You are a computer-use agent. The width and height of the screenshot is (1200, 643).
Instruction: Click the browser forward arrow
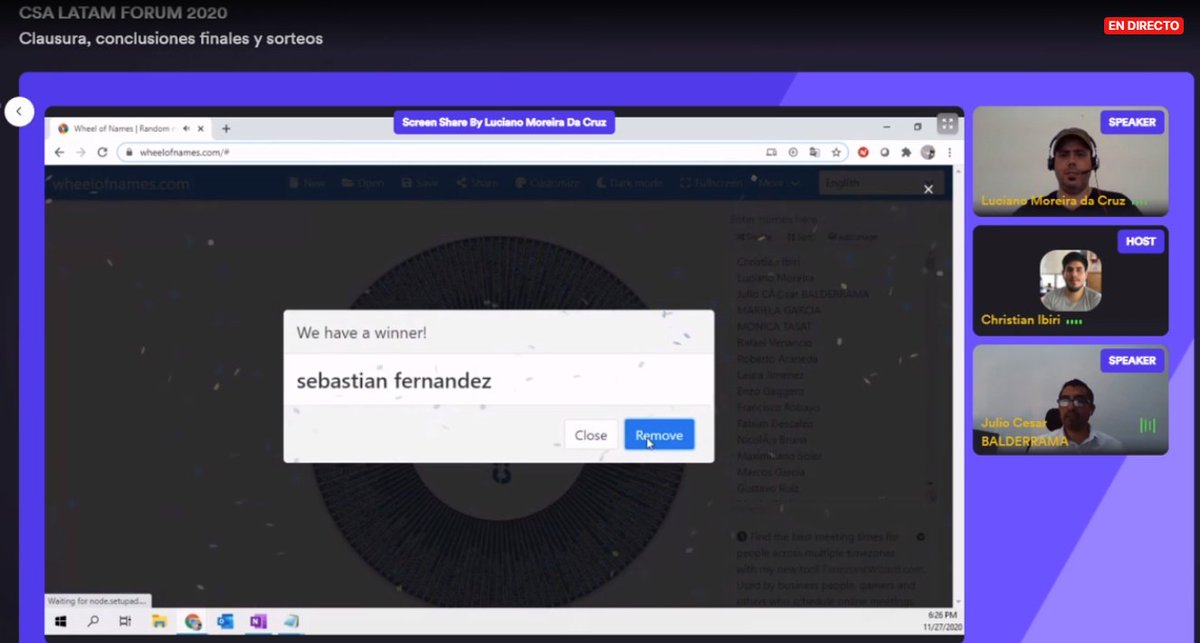(x=80, y=152)
